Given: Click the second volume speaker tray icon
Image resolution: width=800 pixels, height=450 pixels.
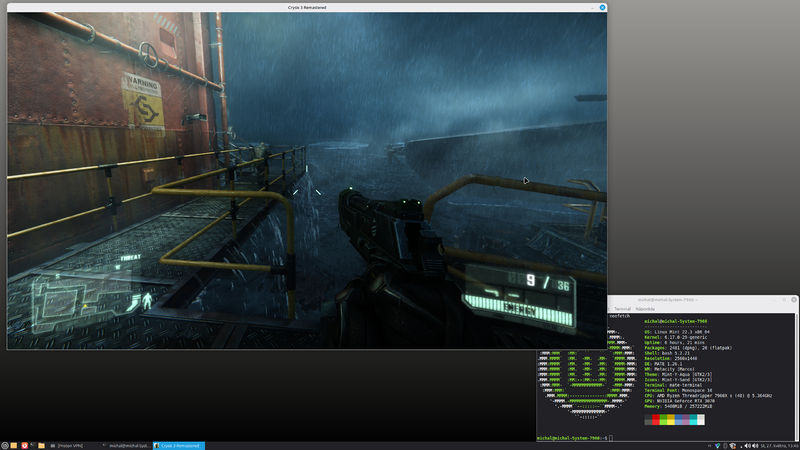Looking at the screenshot, I should click(x=755, y=446).
